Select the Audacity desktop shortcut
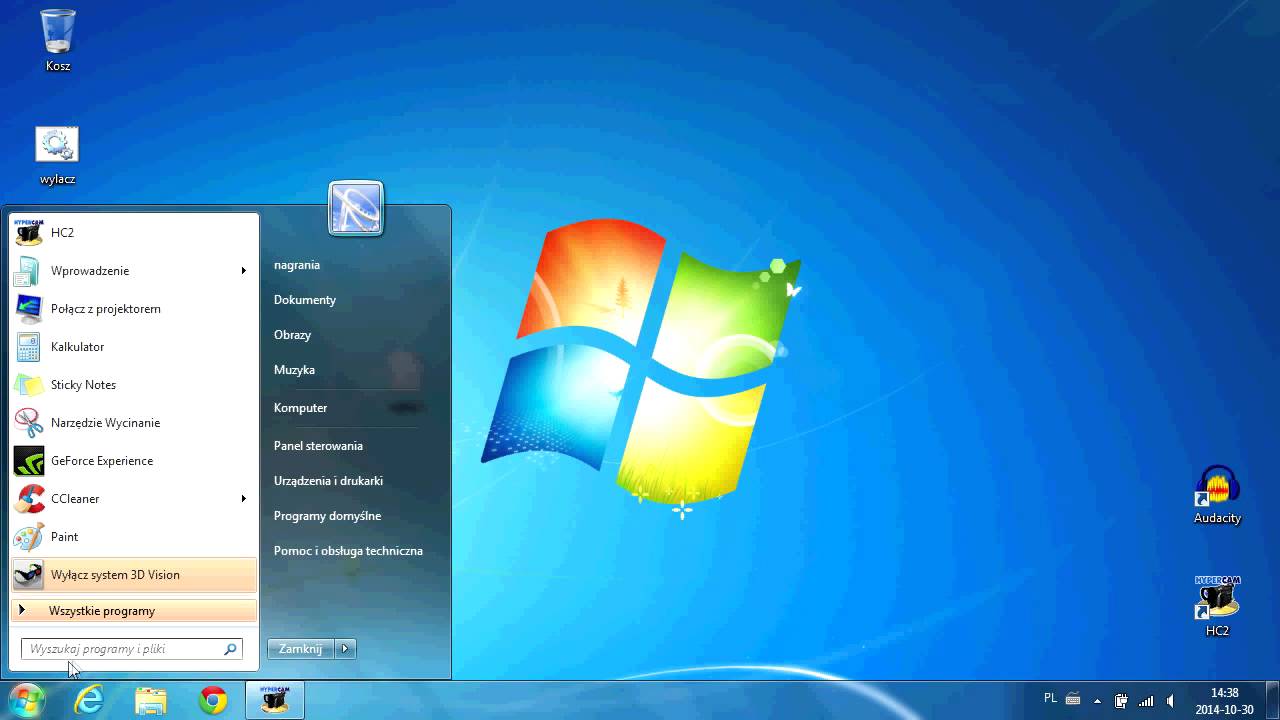Screen dimensions: 1280x720 pyautogui.click(x=1217, y=495)
